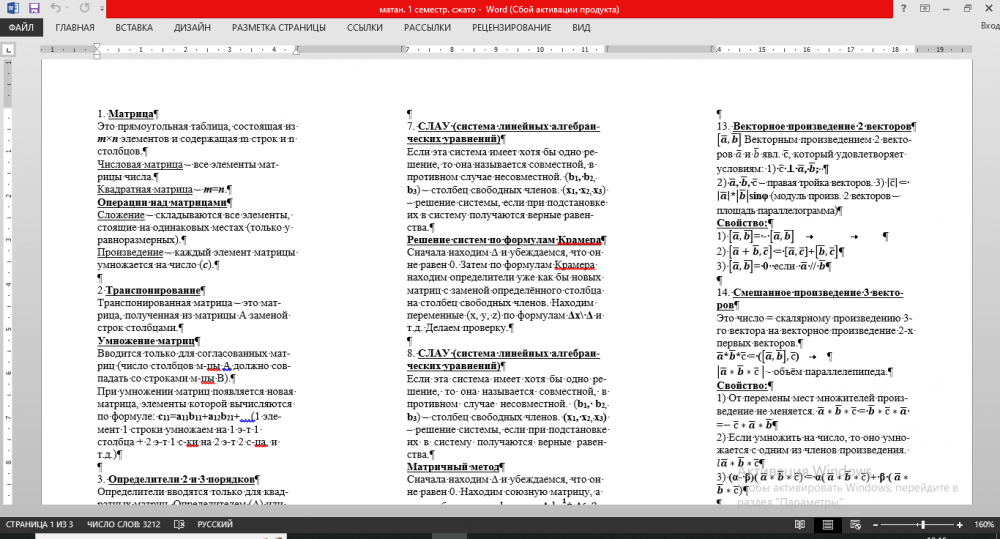Click heading 'Смешанное произведение 3 векторов'
1000x539 pixels.
[x=810, y=299]
